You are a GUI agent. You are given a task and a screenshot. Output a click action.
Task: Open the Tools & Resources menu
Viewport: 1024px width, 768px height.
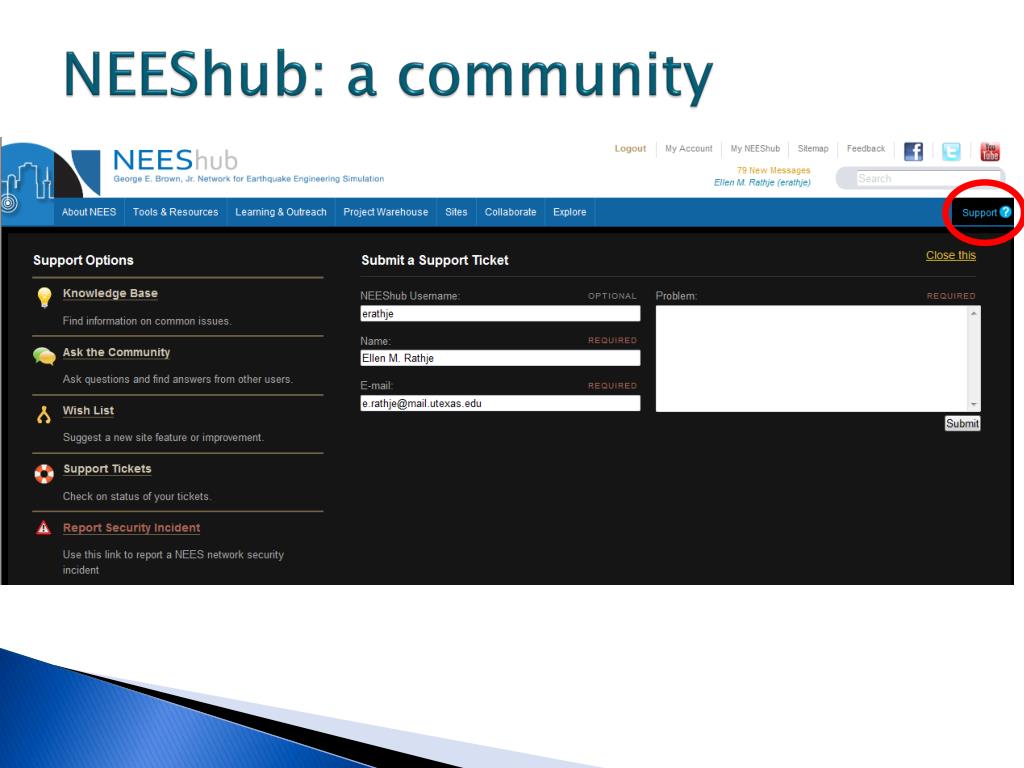click(176, 212)
